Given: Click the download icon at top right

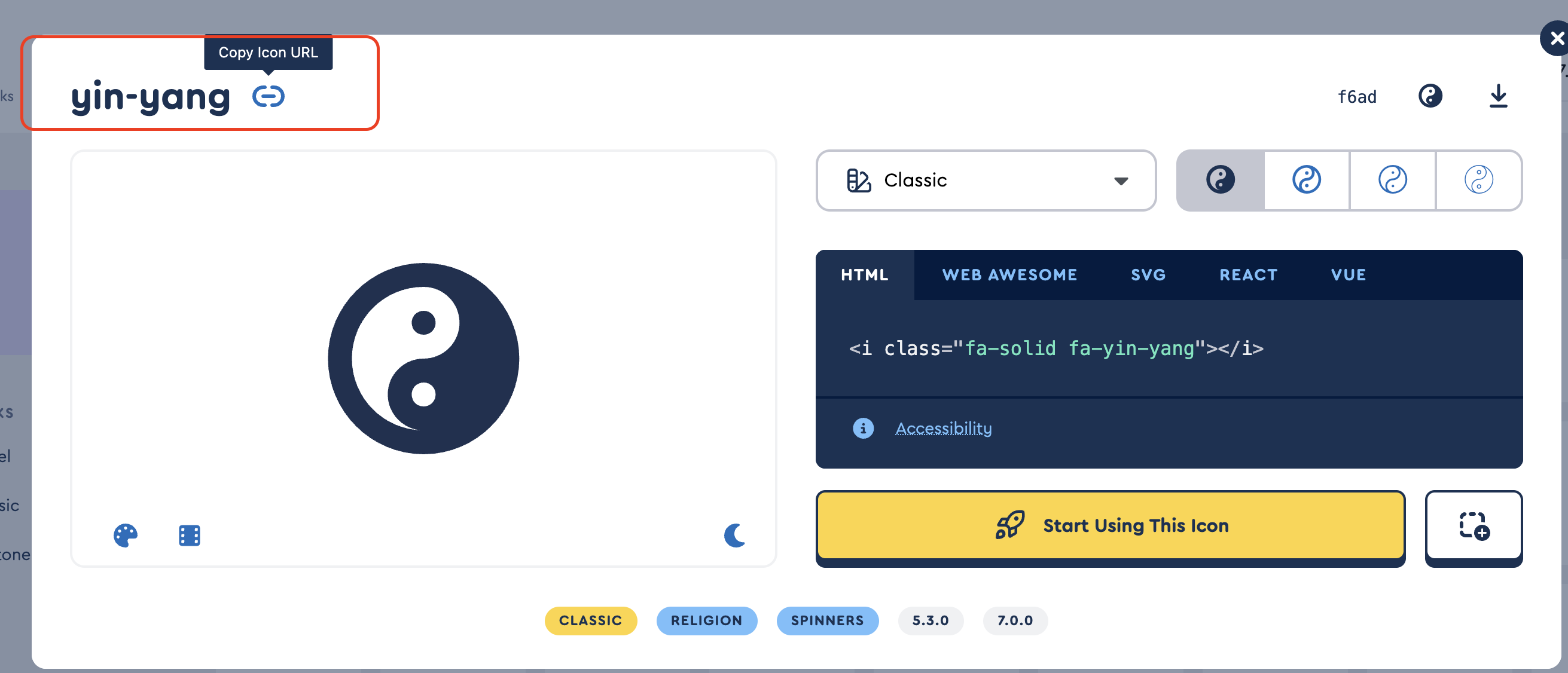Looking at the screenshot, I should point(1498,96).
